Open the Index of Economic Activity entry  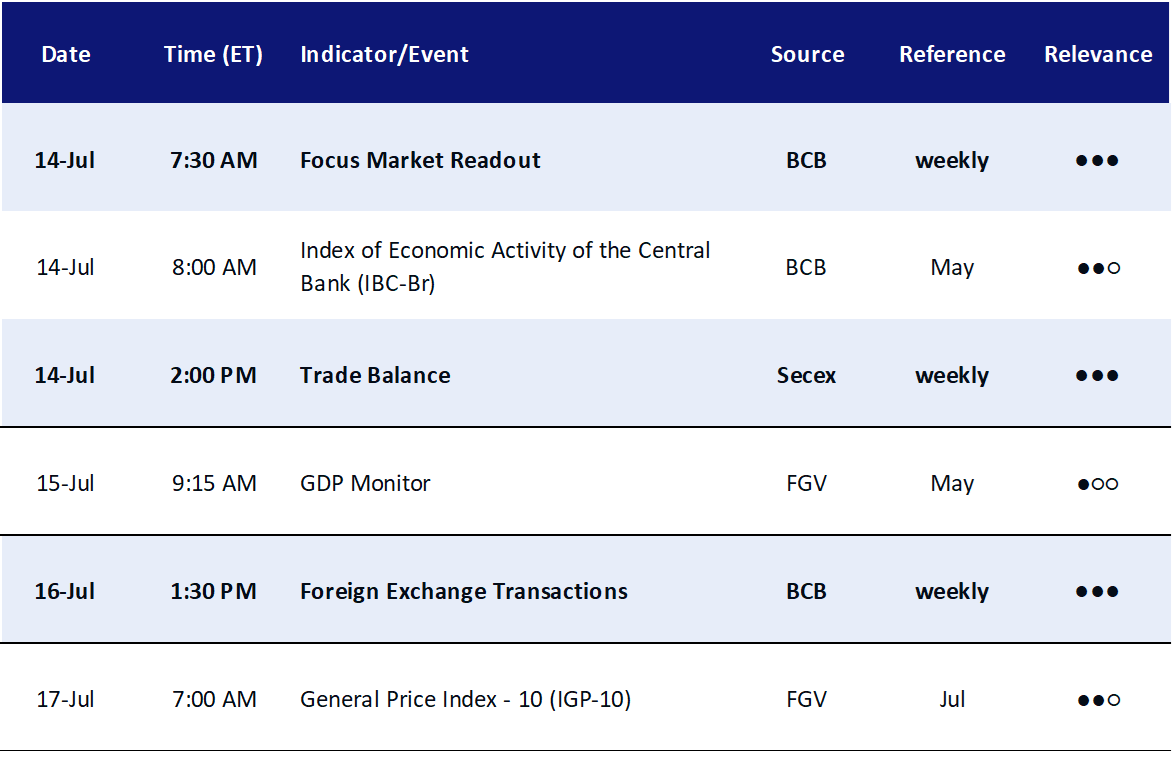[x=505, y=266]
